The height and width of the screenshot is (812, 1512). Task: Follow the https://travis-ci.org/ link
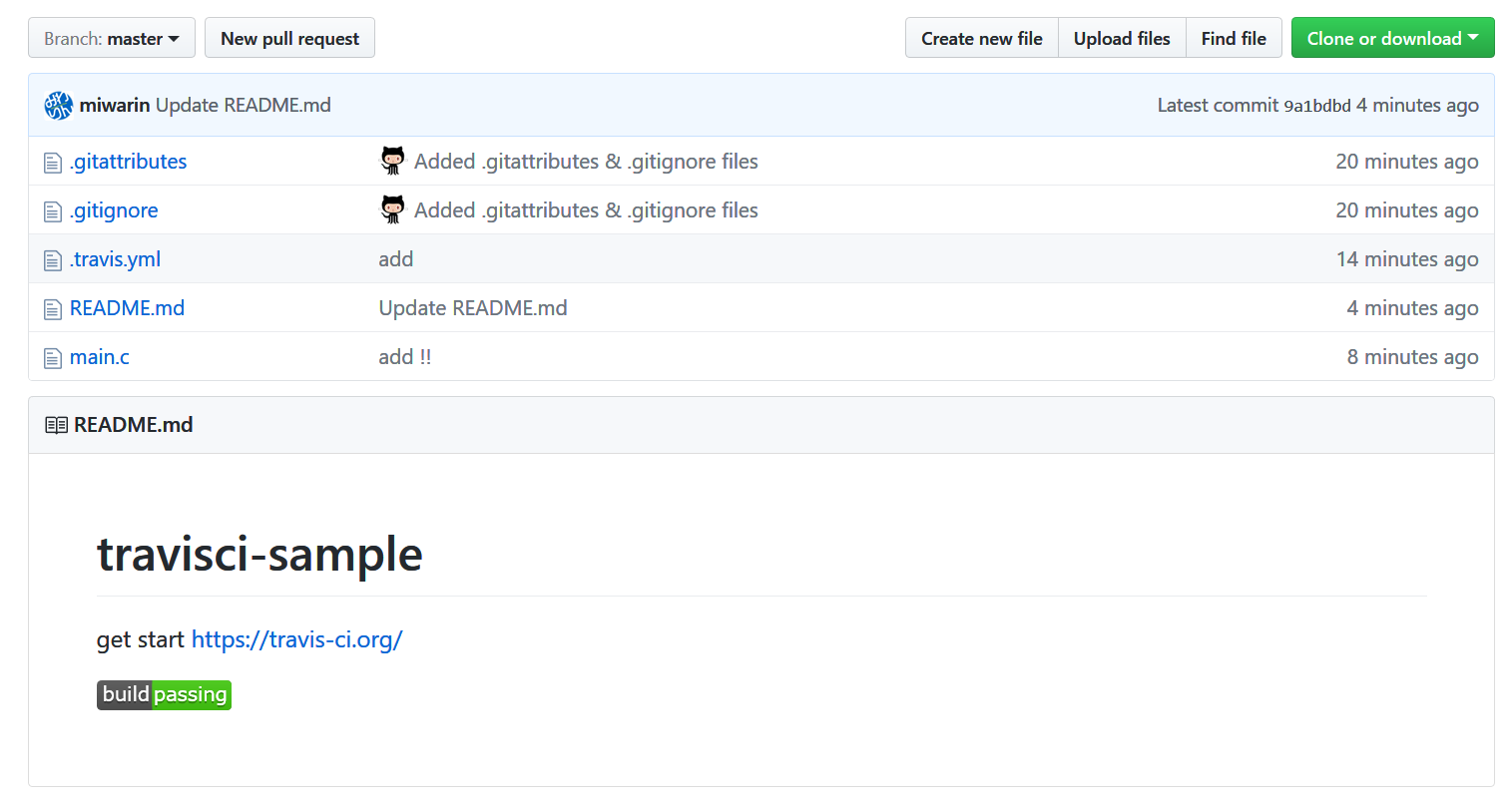tap(297, 639)
